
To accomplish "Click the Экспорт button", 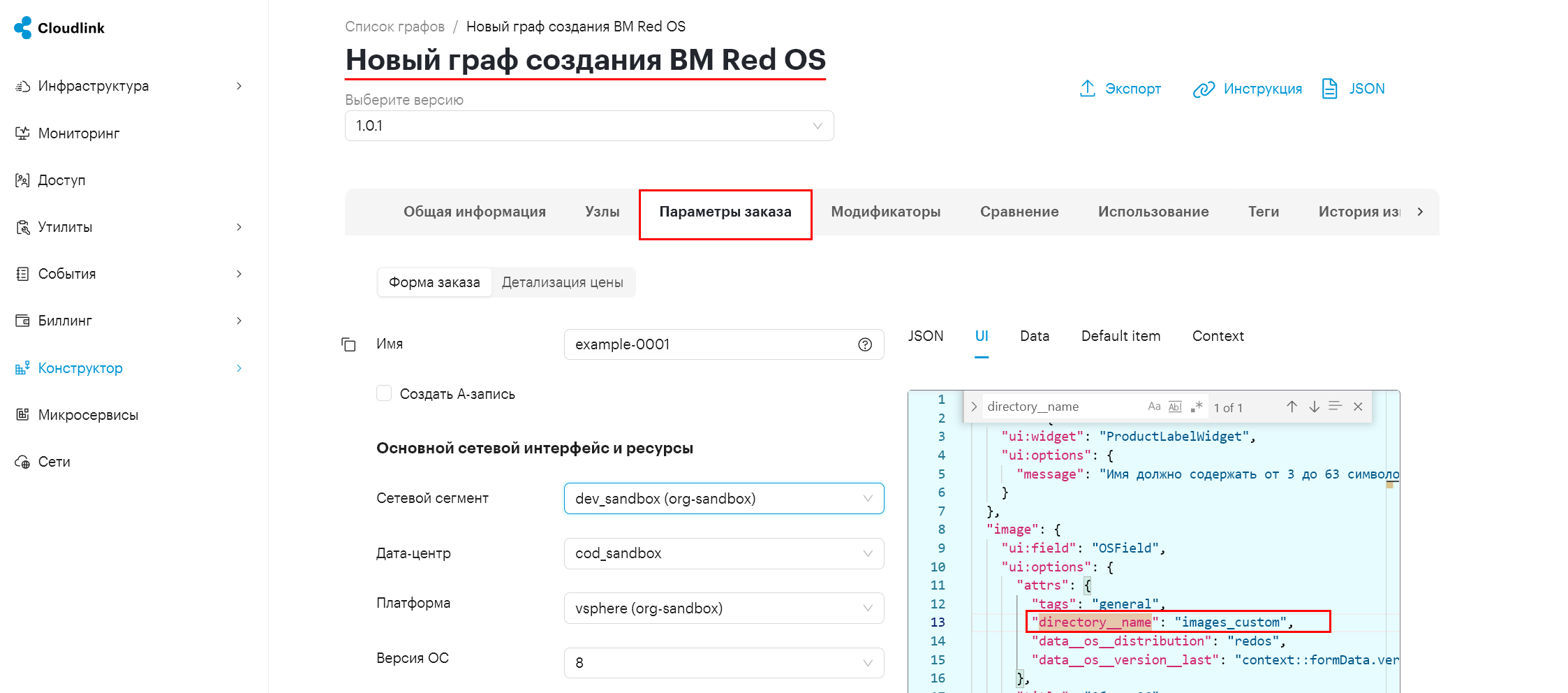I will 1120,89.
